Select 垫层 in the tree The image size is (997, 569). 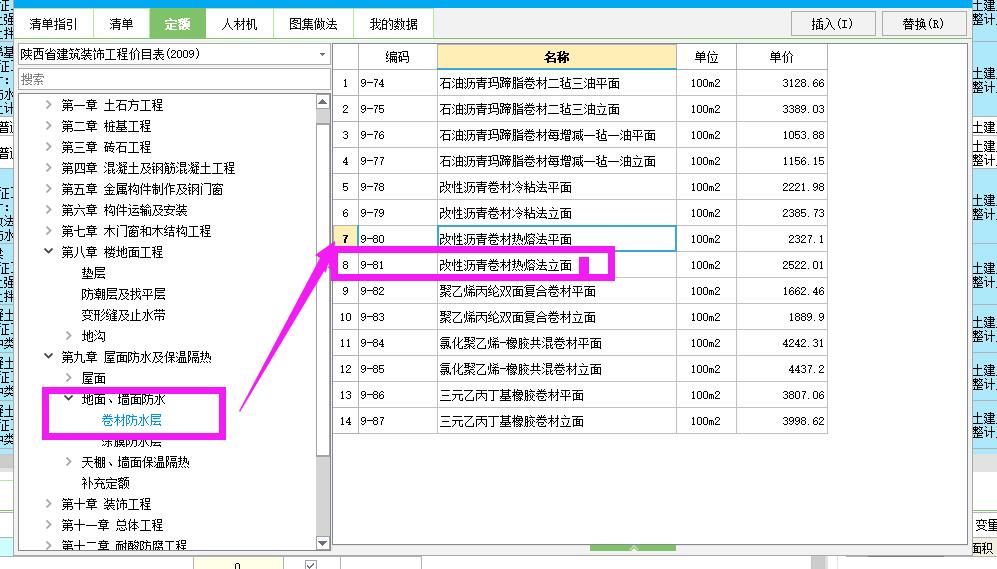click(x=93, y=273)
